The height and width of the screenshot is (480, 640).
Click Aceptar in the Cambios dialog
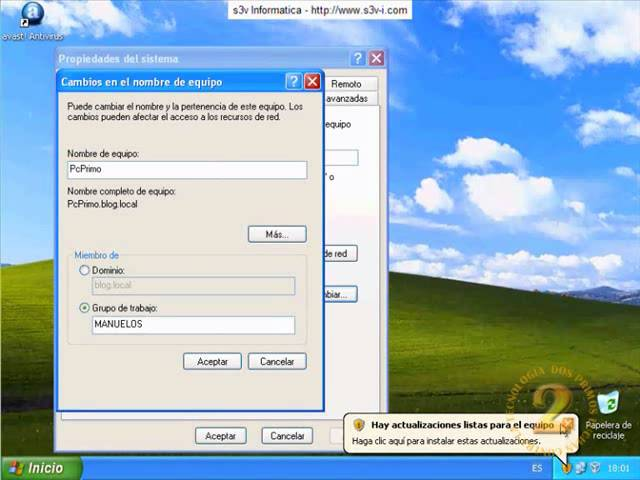[212, 362]
